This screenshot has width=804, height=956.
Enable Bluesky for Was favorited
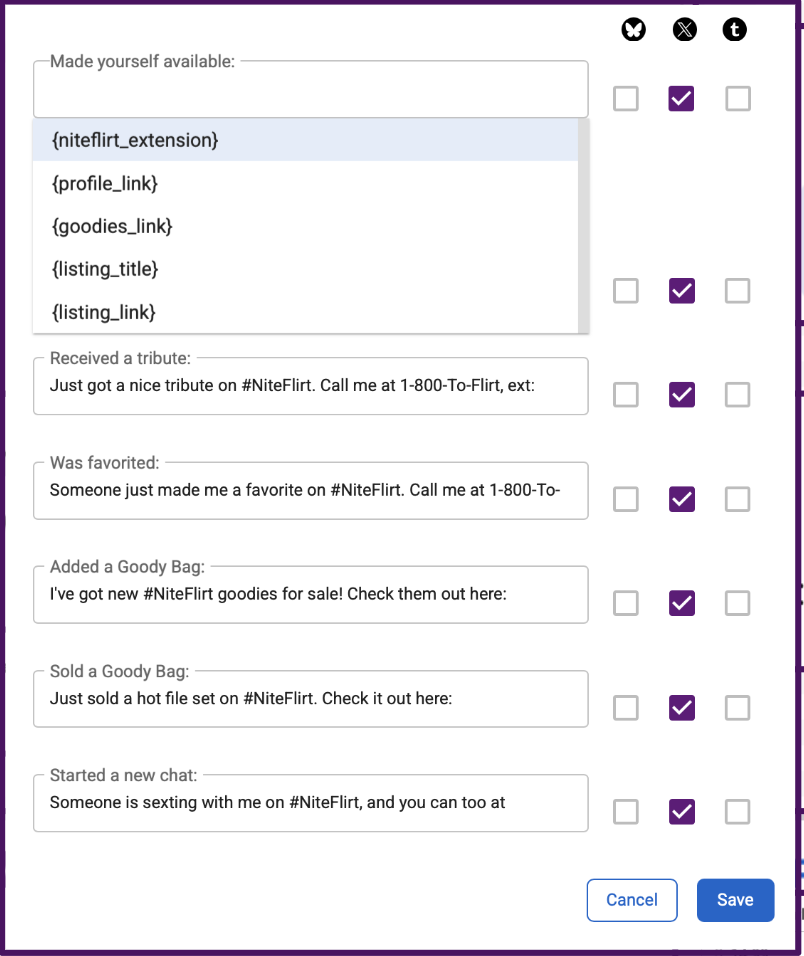(x=626, y=499)
